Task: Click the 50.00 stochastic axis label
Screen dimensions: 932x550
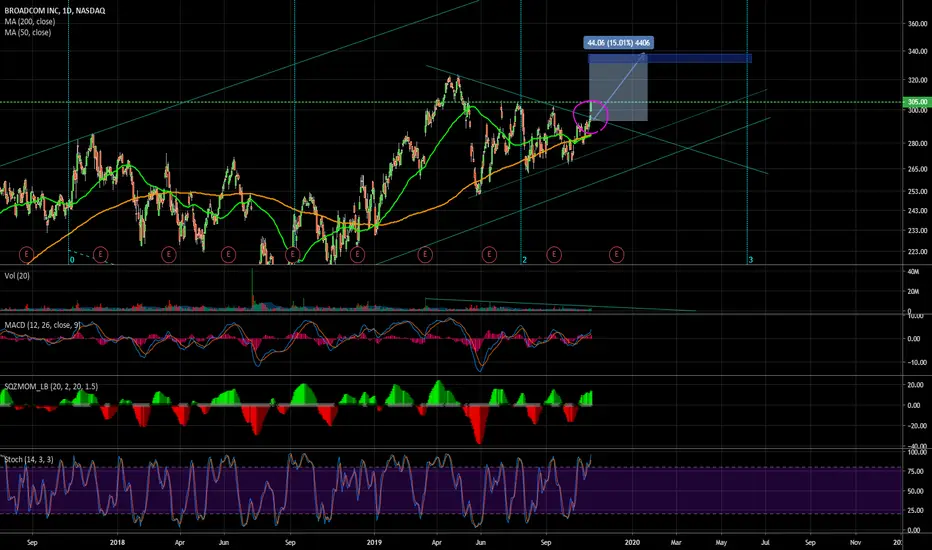Action: coord(917,491)
